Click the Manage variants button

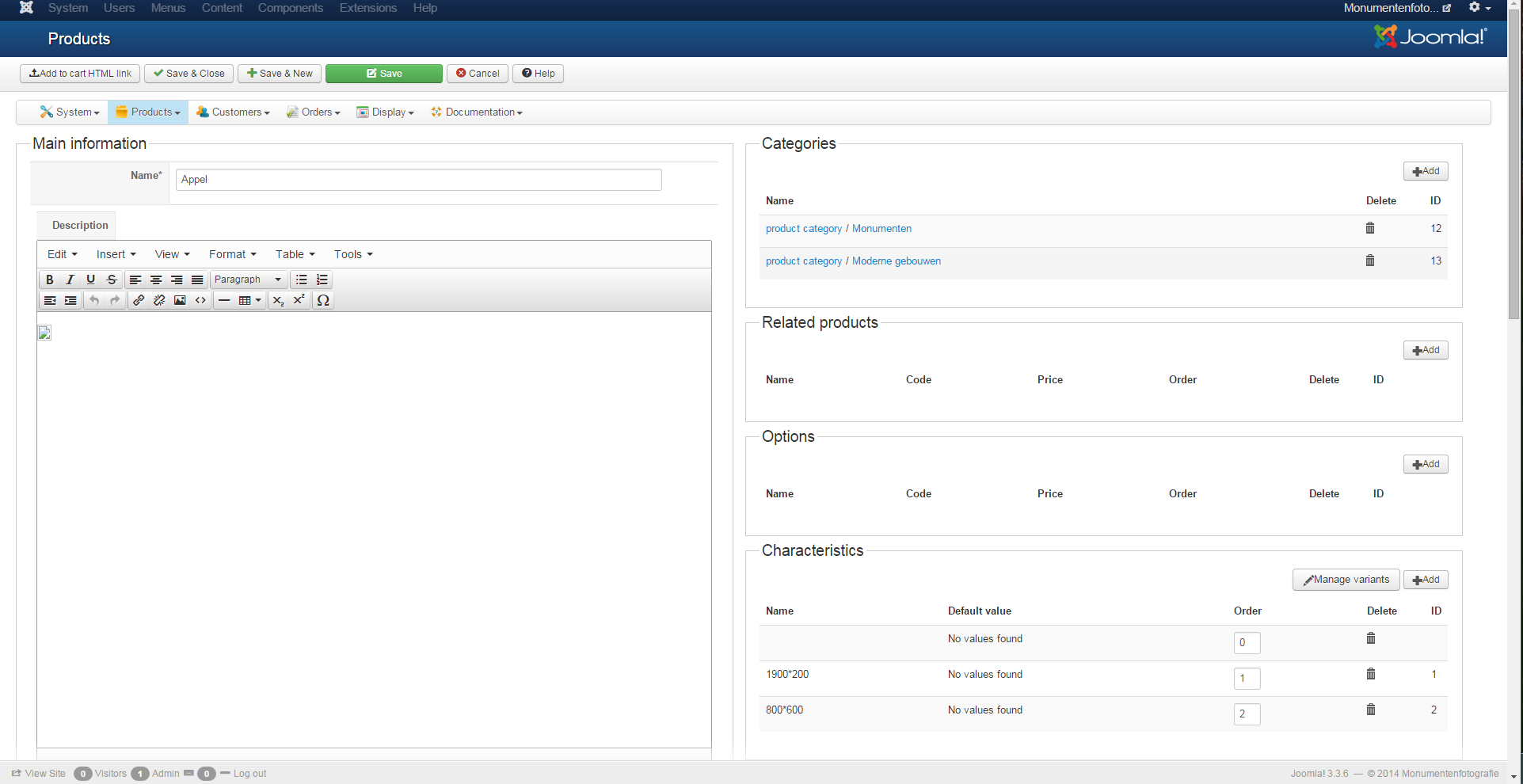click(1346, 580)
